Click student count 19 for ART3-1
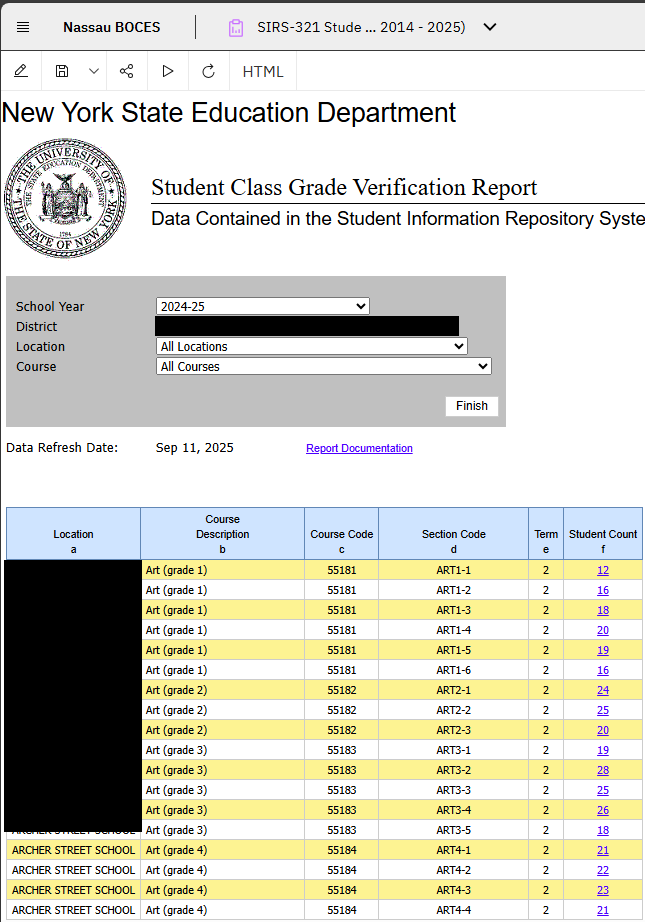 click(x=603, y=750)
